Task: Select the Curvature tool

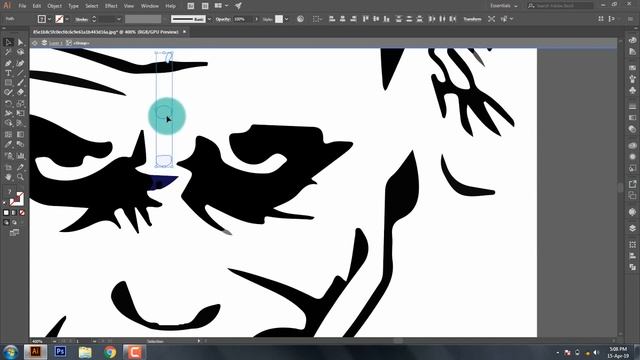Action: (20, 63)
